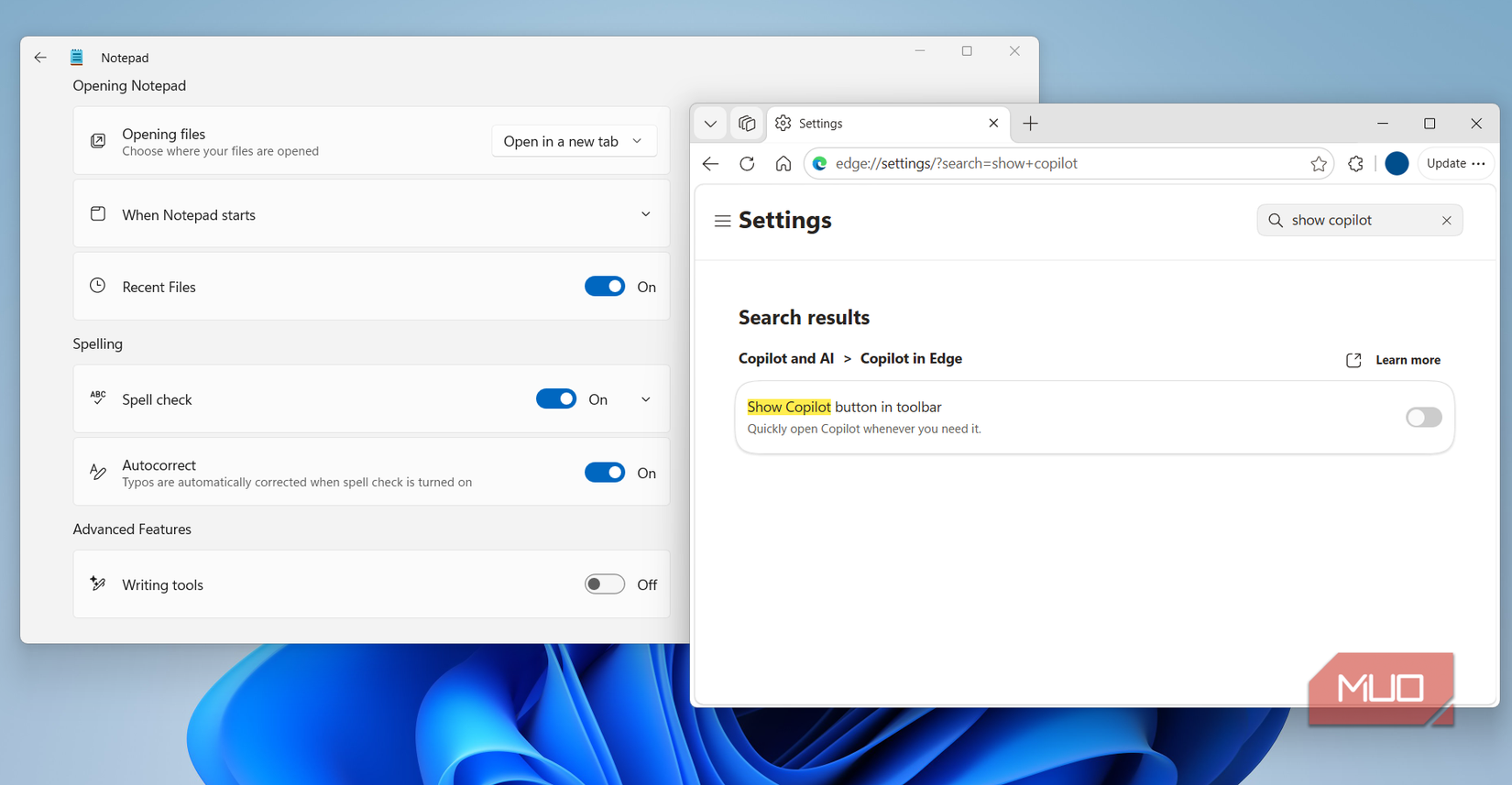1512x785 pixels.
Task: Click the 'Spelling' section heading
Action: (x=98, y=343)
